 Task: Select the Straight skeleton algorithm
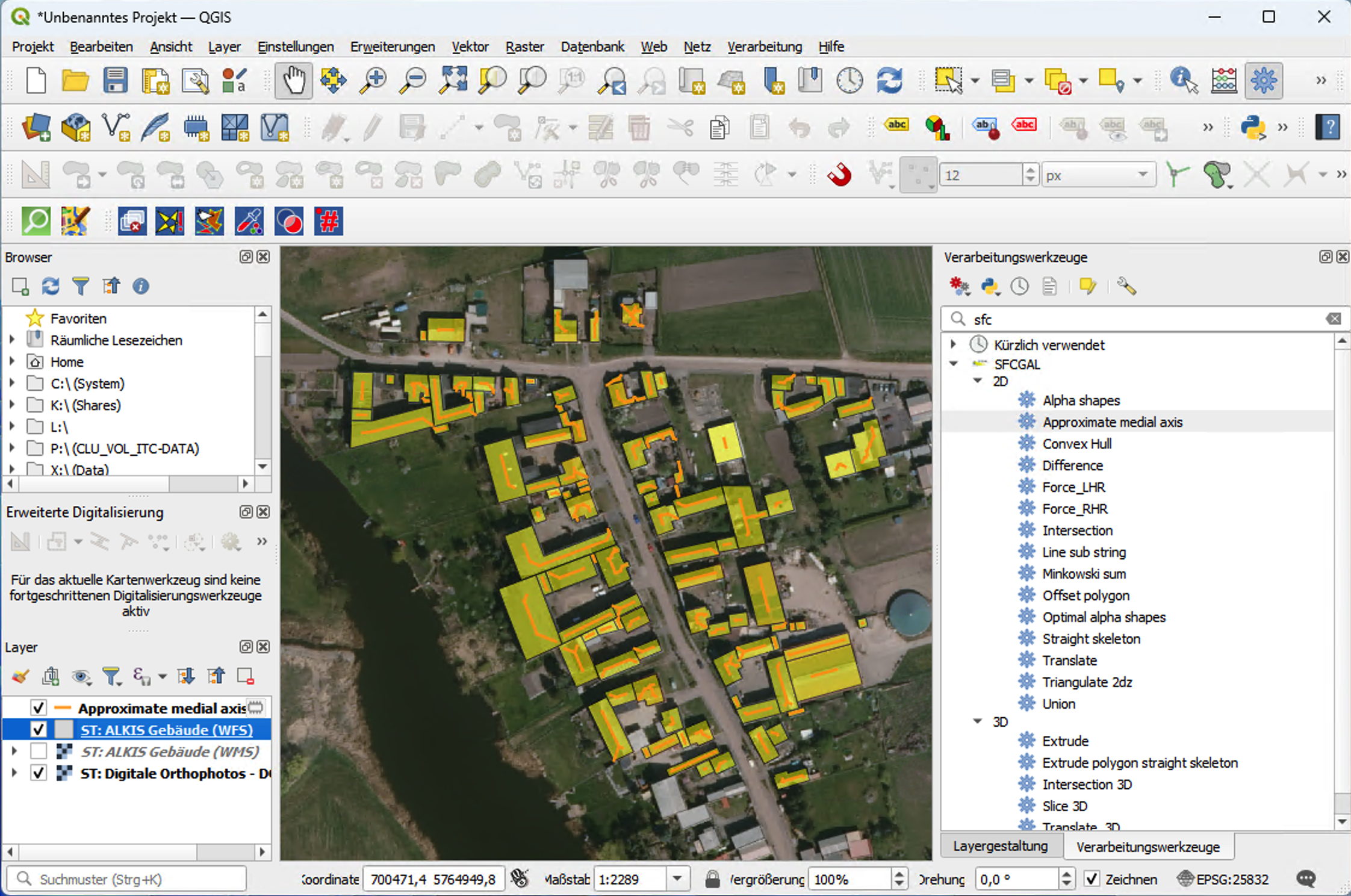tap(1091, 638)
